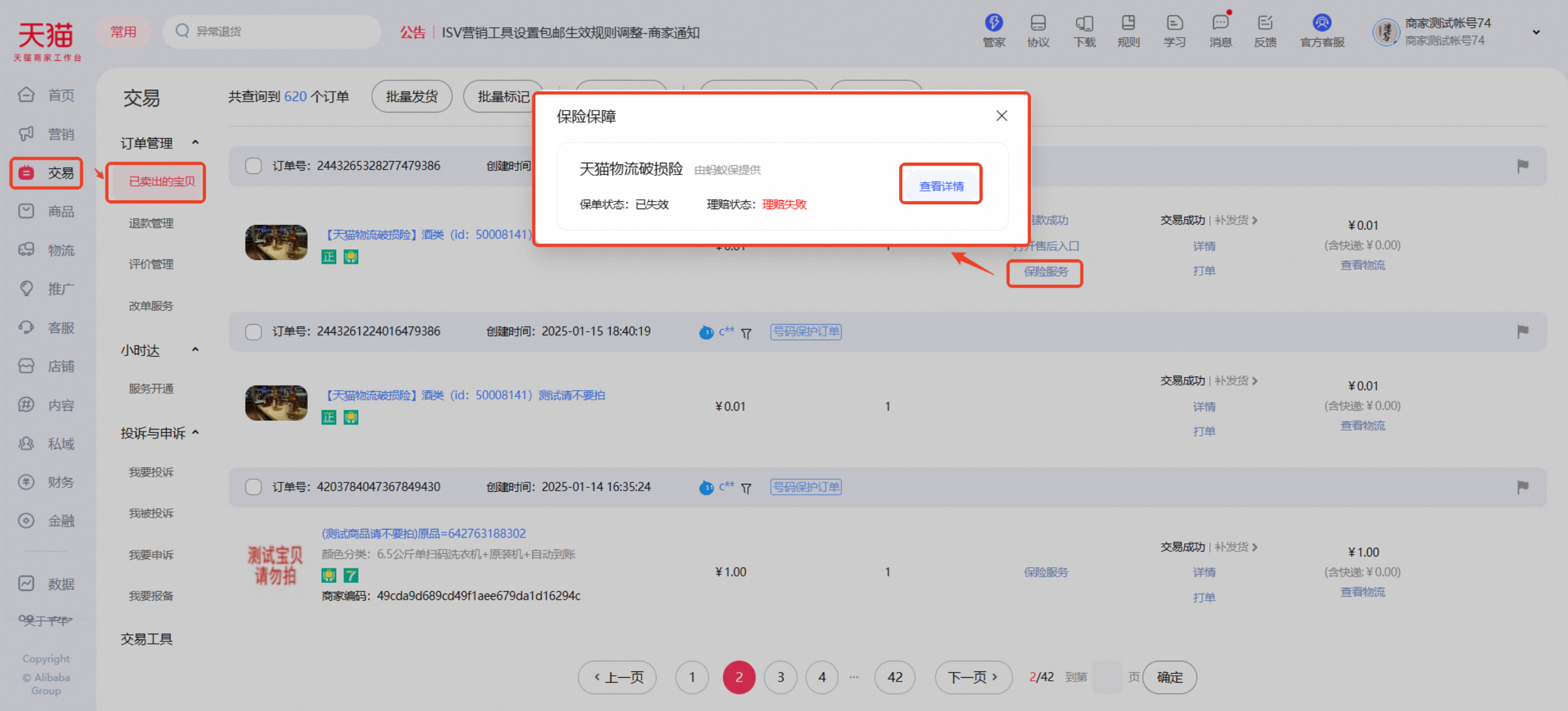Screen dimensions: 1568x711
Task: Open the 消息 (Messages) panel
Action: click(x=1219, y=30)
